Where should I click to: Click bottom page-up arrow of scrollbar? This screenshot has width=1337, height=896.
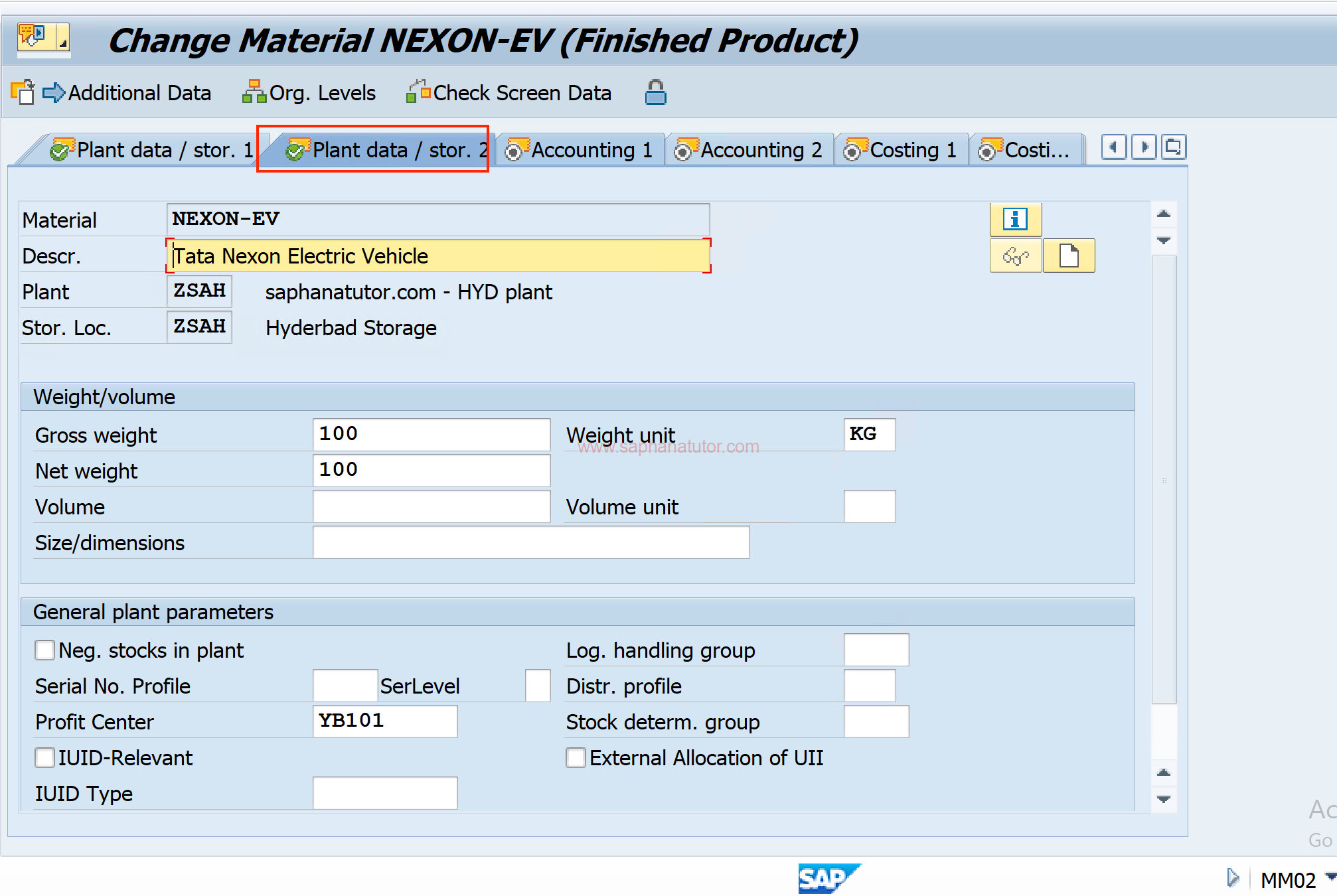click(x=1163, y=773)
